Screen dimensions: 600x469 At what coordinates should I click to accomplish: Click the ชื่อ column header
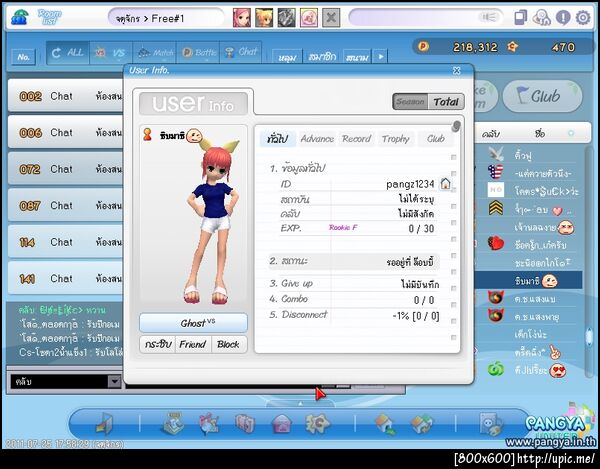[540, 134]
